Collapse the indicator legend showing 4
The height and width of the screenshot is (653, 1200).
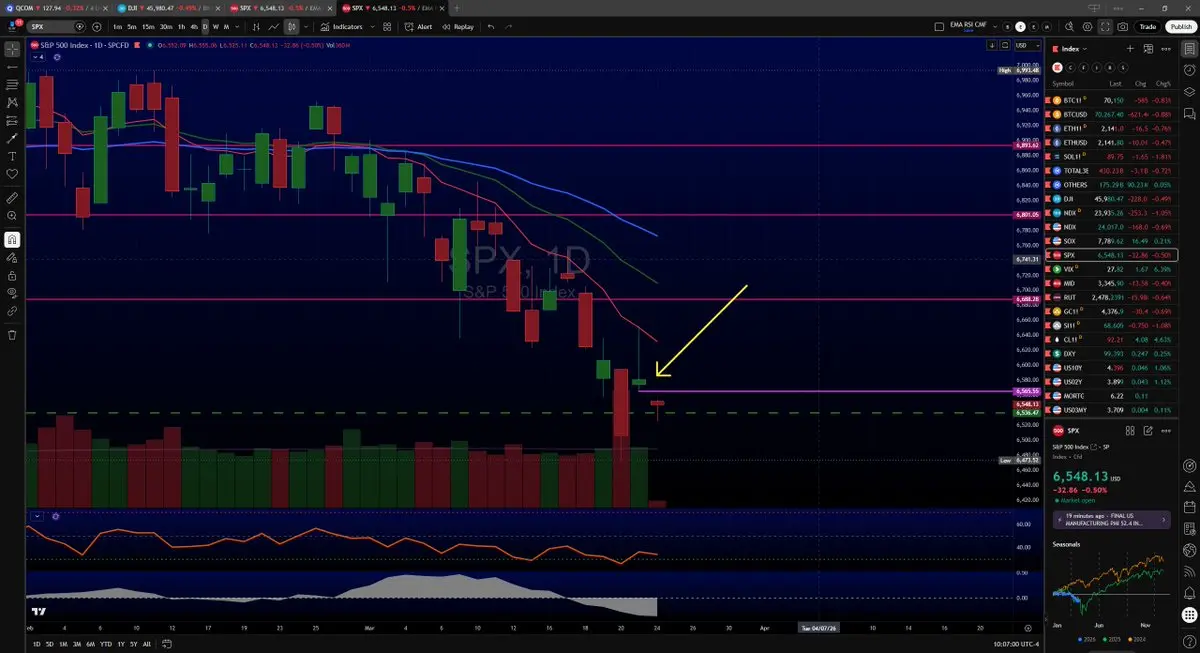click(x=36, y=57)
